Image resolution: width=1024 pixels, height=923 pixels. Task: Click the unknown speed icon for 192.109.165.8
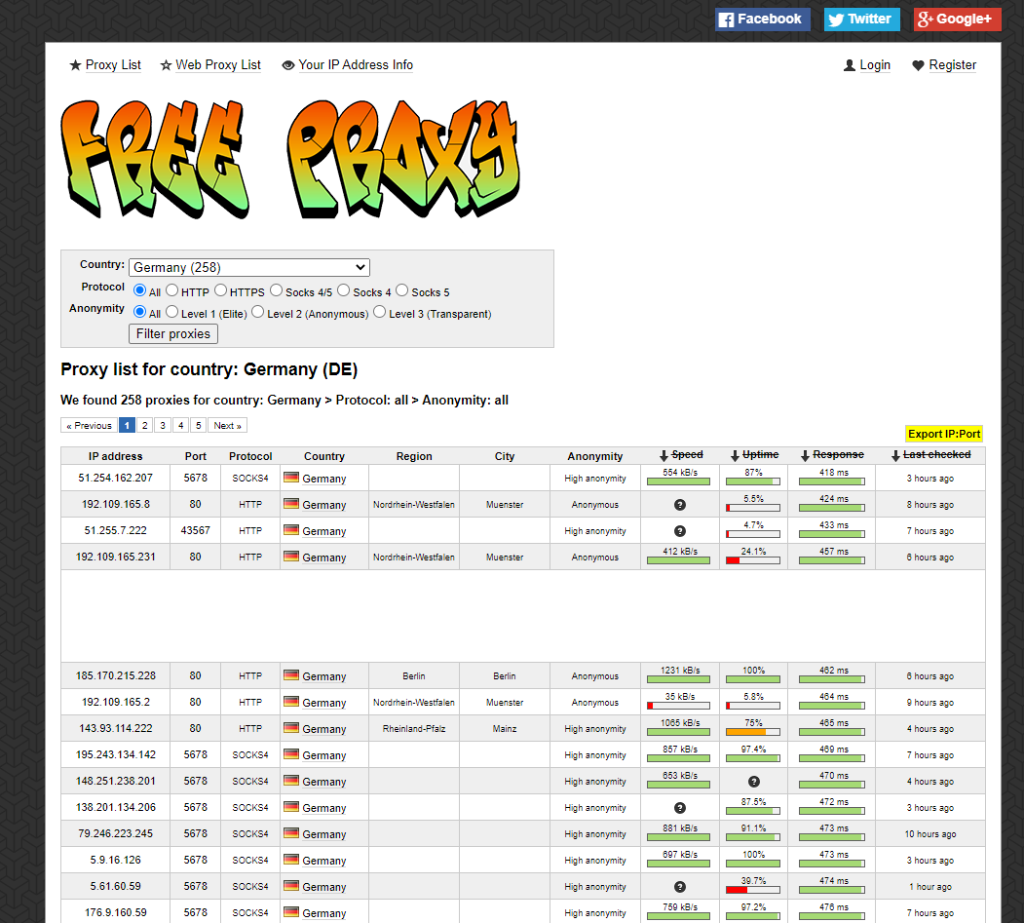coord(680,505)
